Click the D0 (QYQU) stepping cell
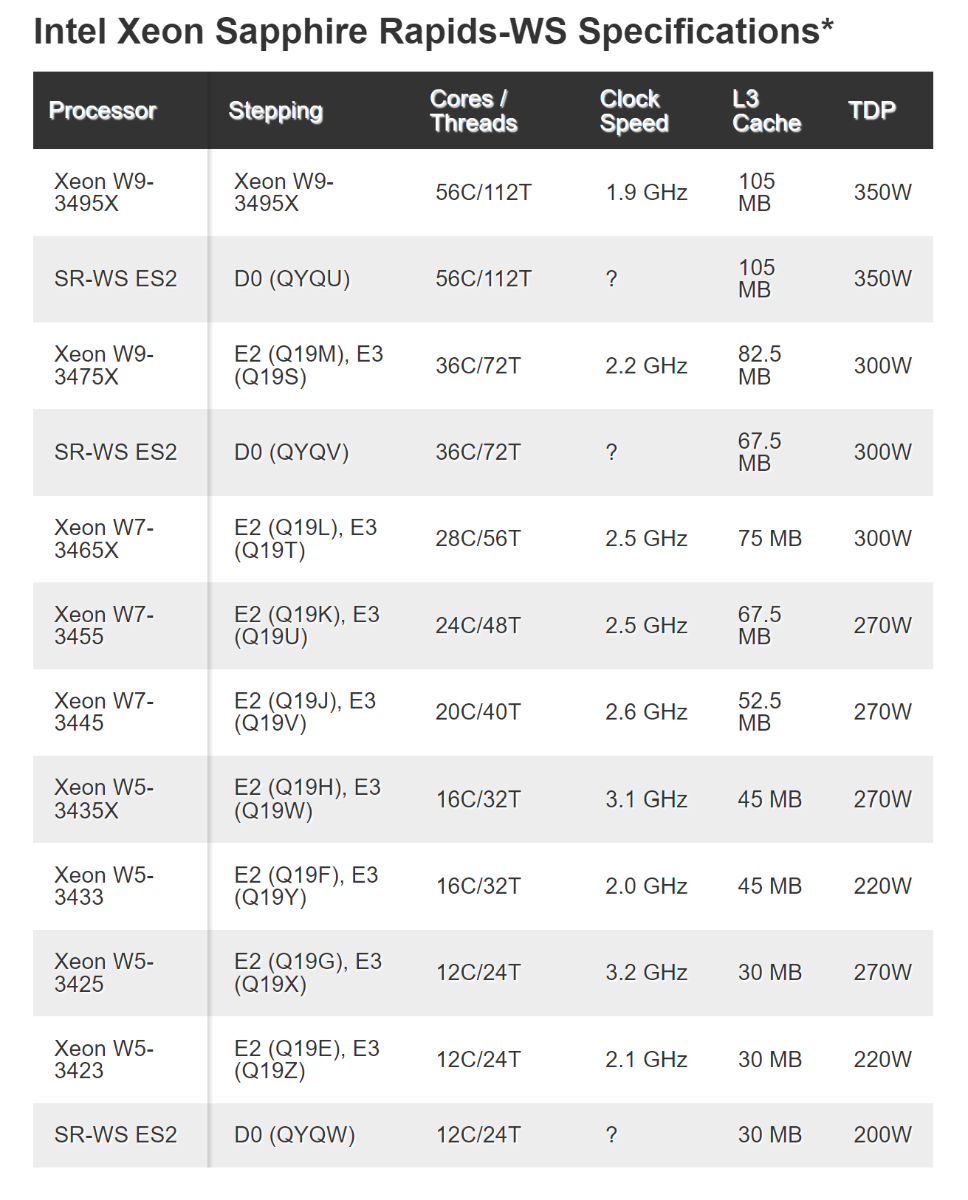Screen dimensions: 968x1200 (292, 279)
